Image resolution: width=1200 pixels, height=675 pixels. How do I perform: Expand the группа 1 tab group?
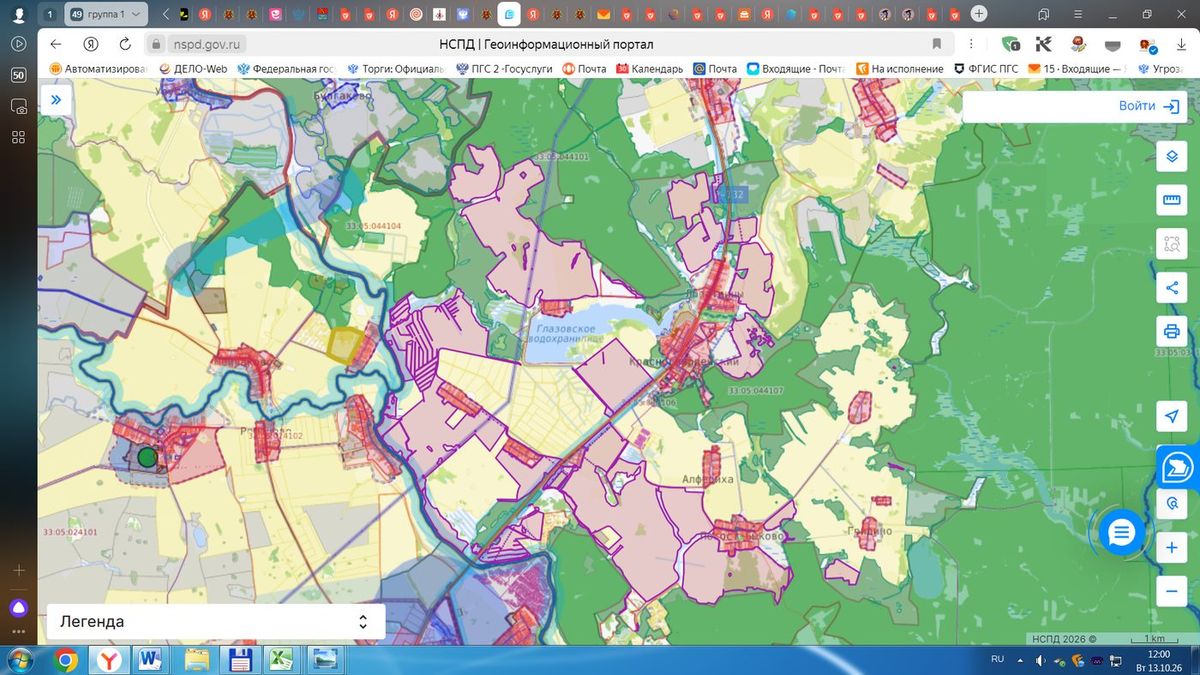pos(107,14)
